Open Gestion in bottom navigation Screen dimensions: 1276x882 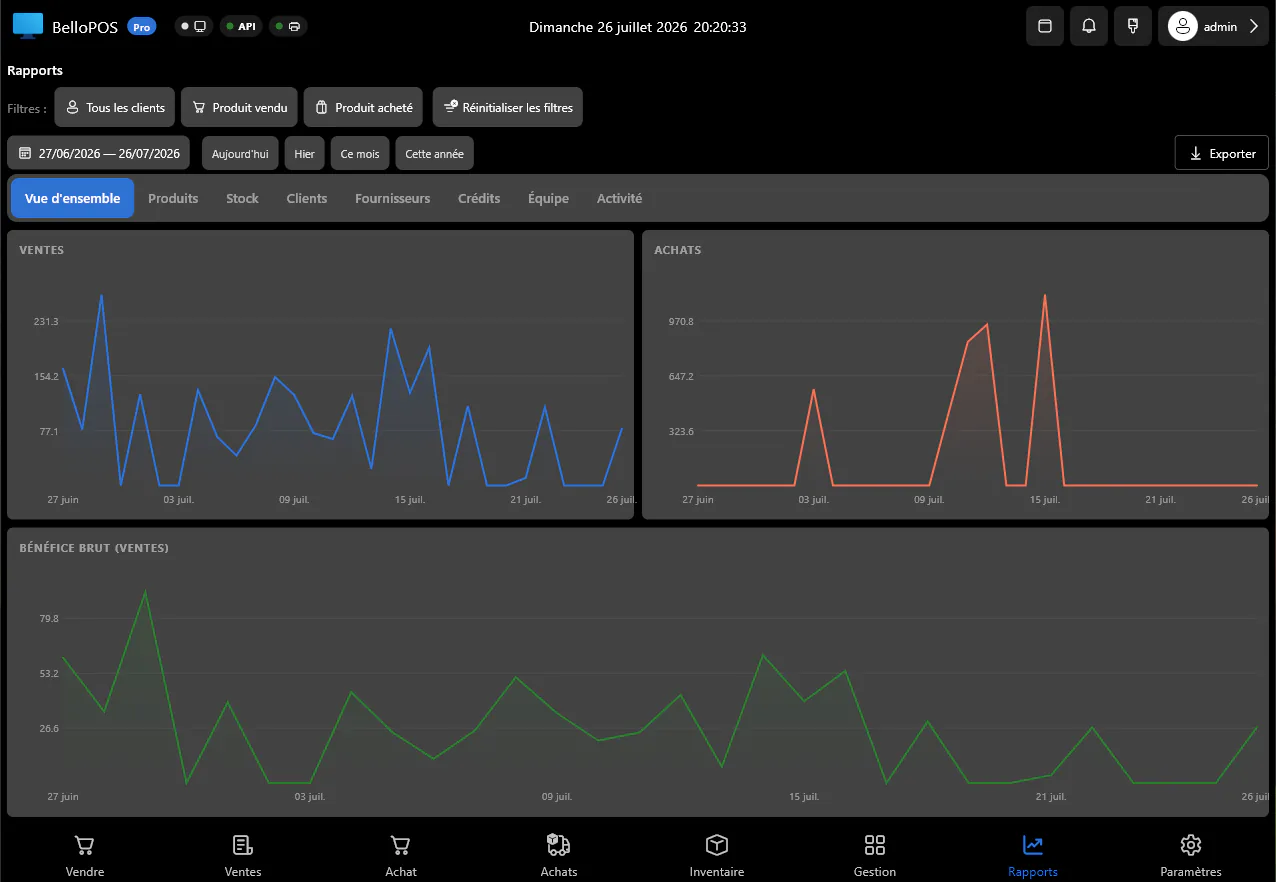875,856
